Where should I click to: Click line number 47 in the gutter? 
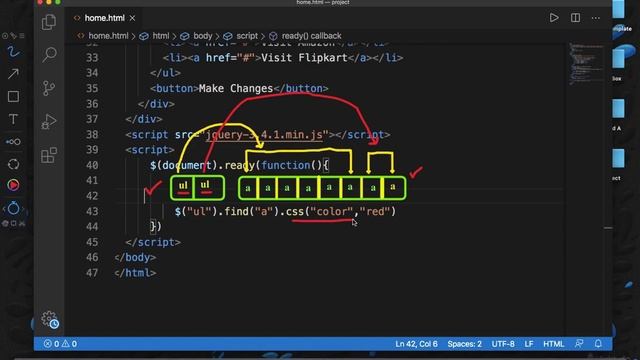(92, 273)
